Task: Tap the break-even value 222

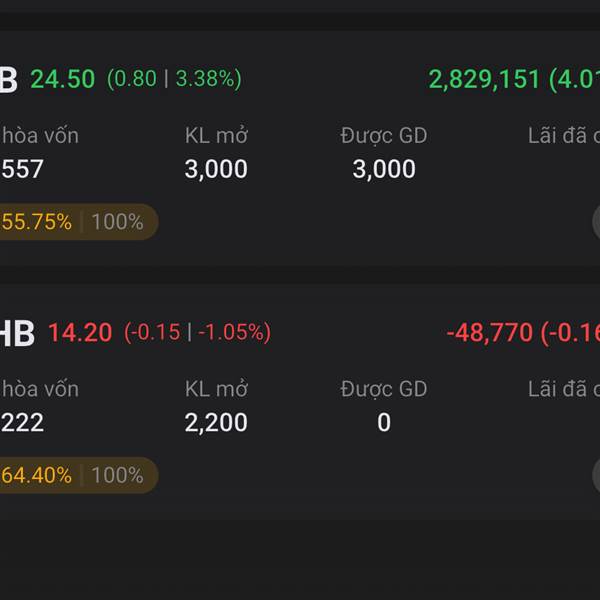Action: click(22, 422)
